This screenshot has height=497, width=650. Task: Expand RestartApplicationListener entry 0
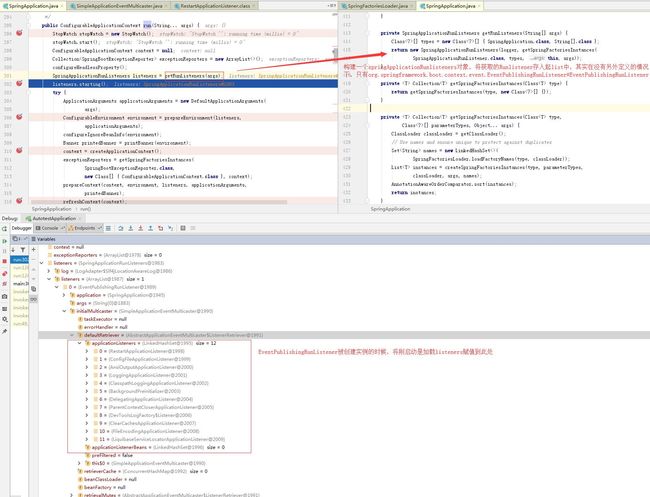coord(87,351)
